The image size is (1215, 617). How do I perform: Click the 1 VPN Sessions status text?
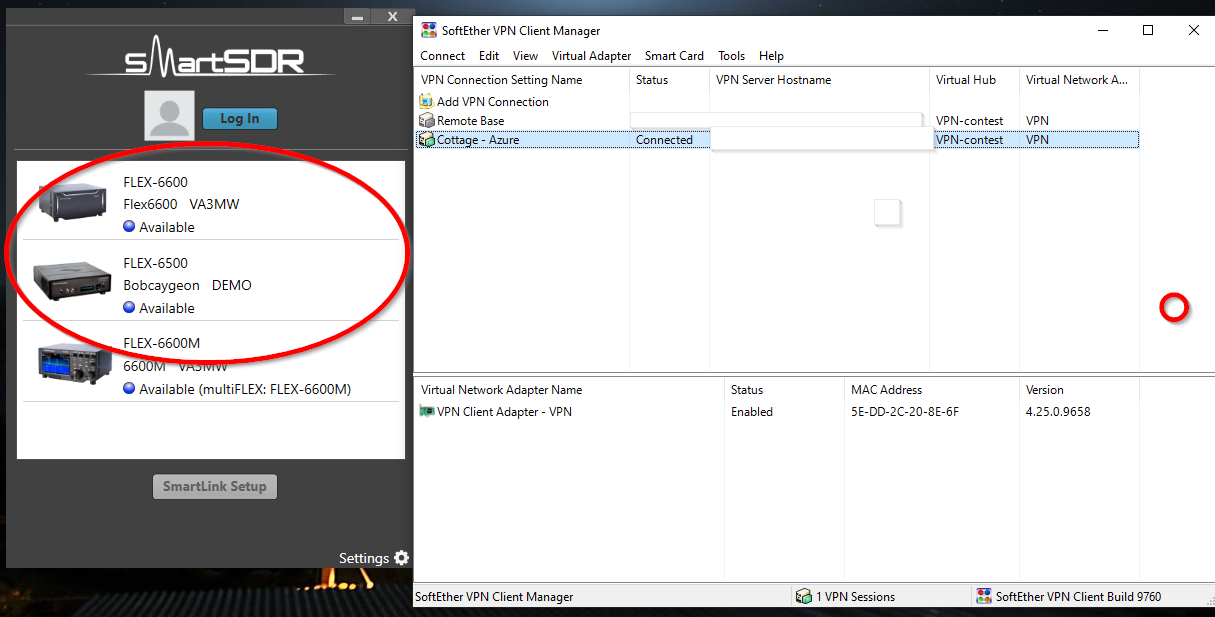(x=855, y=597)
